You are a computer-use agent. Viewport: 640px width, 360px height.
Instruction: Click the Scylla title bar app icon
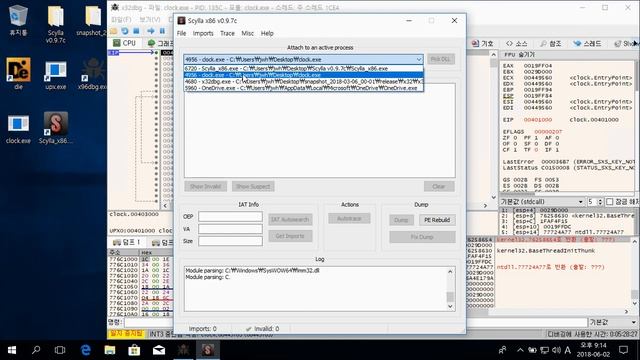click(x=182, y=20)
